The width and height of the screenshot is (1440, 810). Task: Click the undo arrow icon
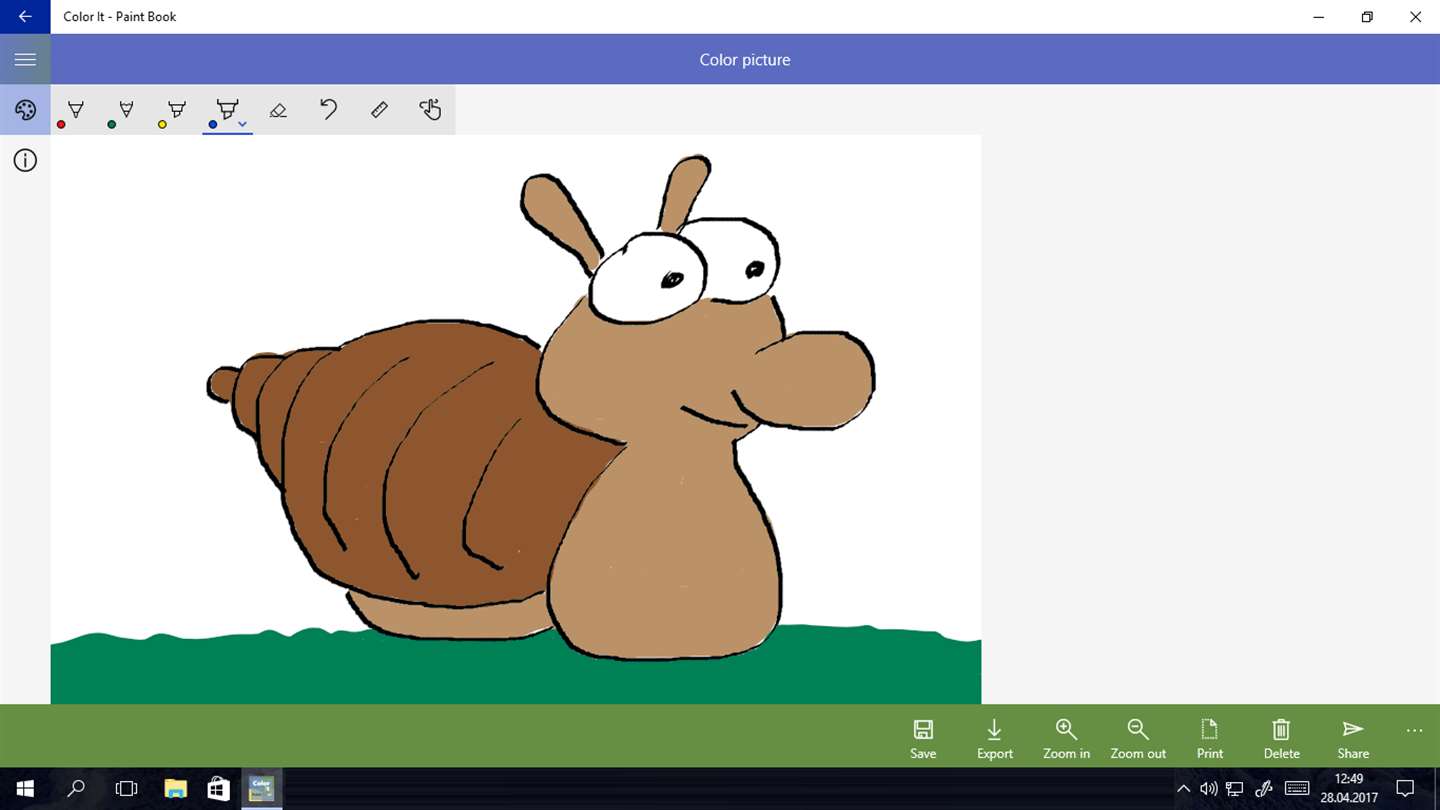328,110
